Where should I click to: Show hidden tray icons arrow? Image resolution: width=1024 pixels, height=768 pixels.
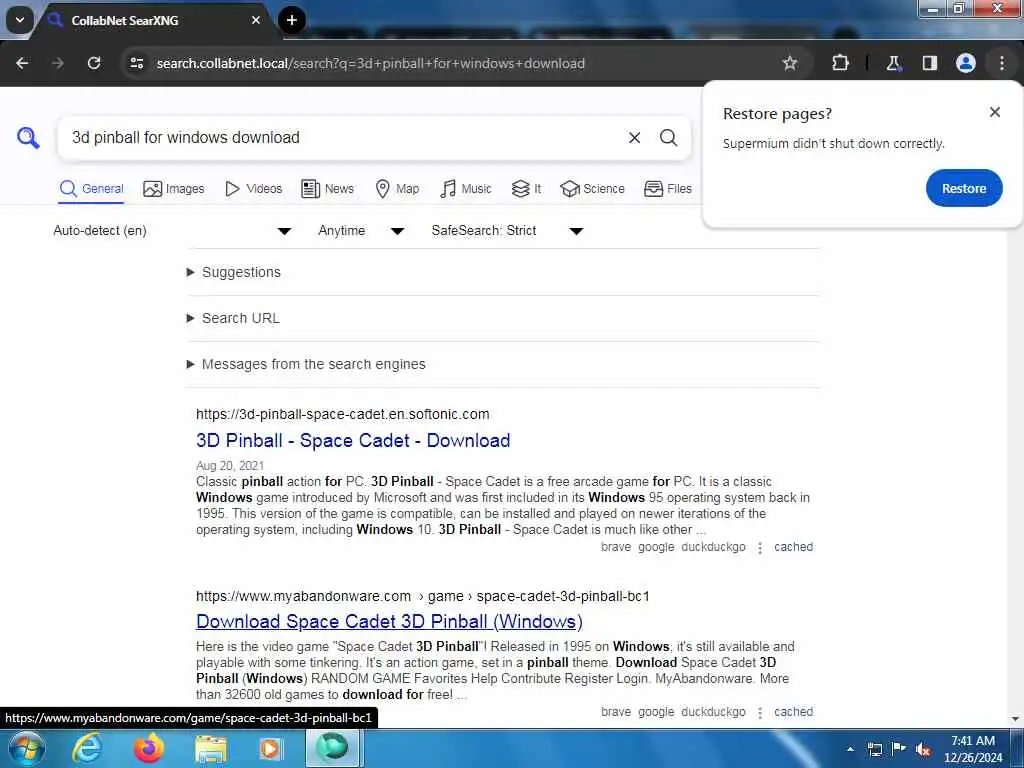pyautogui.click(x=850, y=749)
